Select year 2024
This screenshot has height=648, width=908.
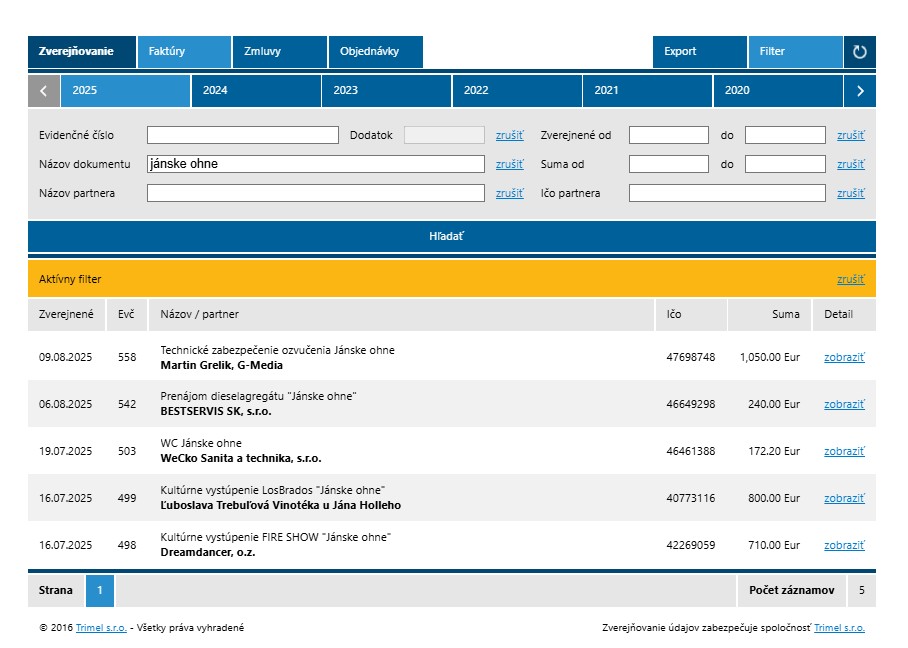click(x=256, y=91)
